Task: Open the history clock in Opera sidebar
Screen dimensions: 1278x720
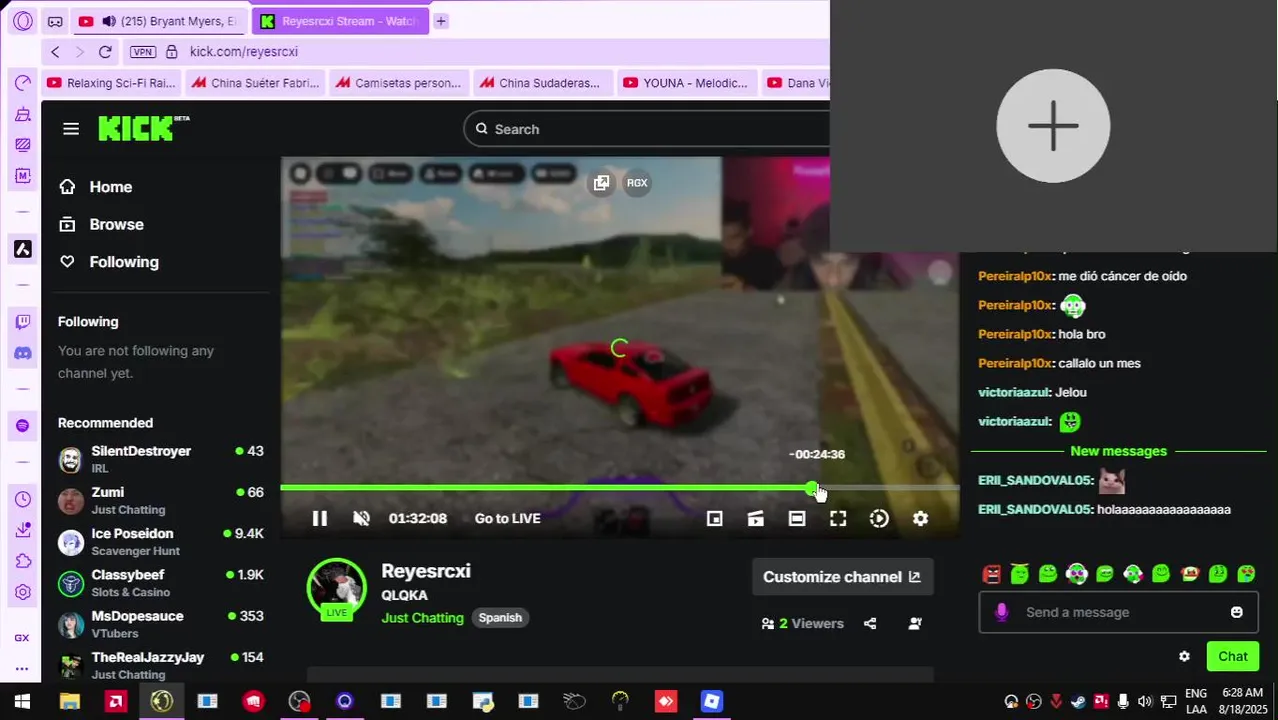Action: (x=23, y=499)
